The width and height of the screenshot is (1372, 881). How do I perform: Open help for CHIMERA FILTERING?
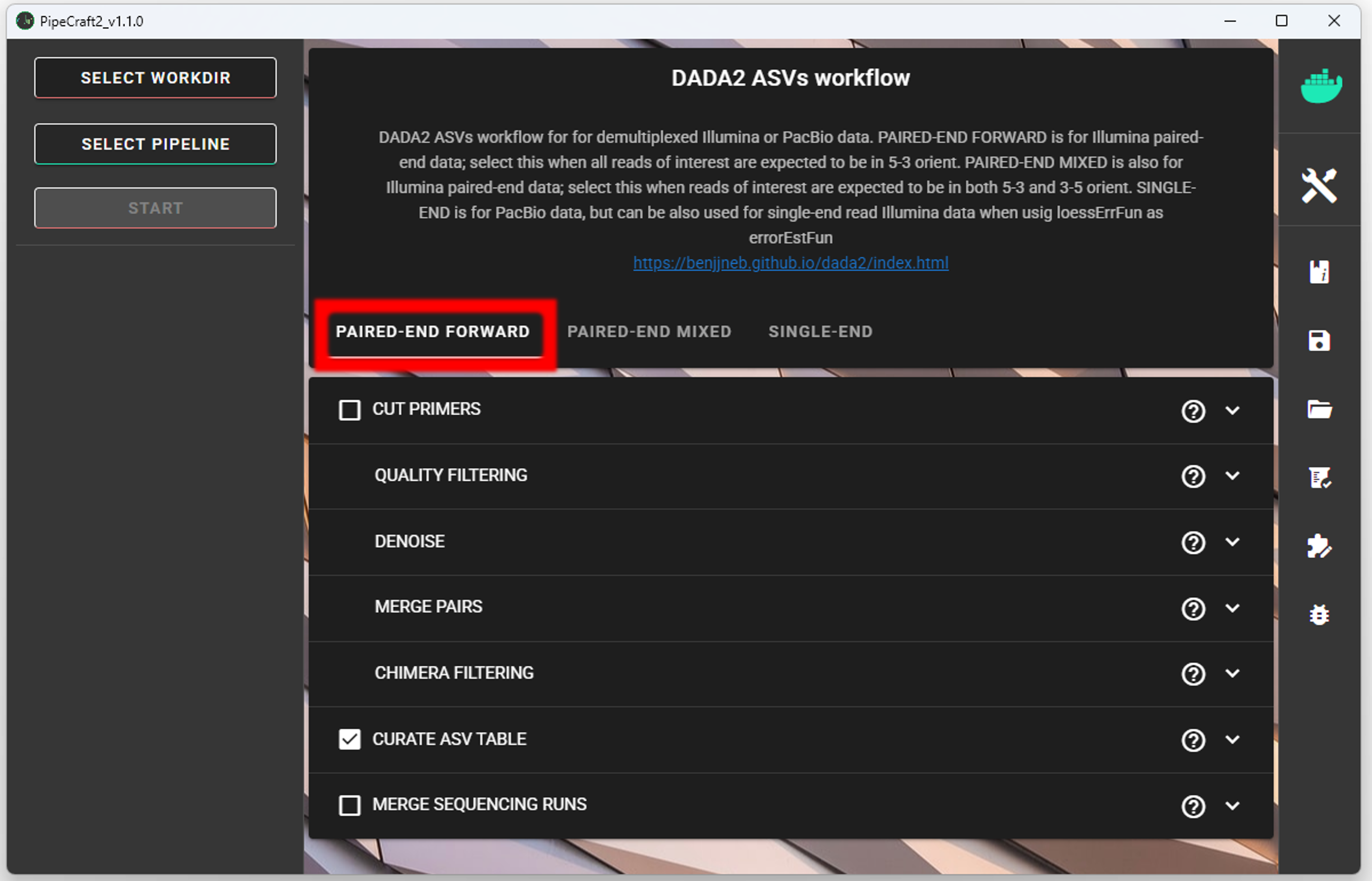click(x=1193, y=674)
